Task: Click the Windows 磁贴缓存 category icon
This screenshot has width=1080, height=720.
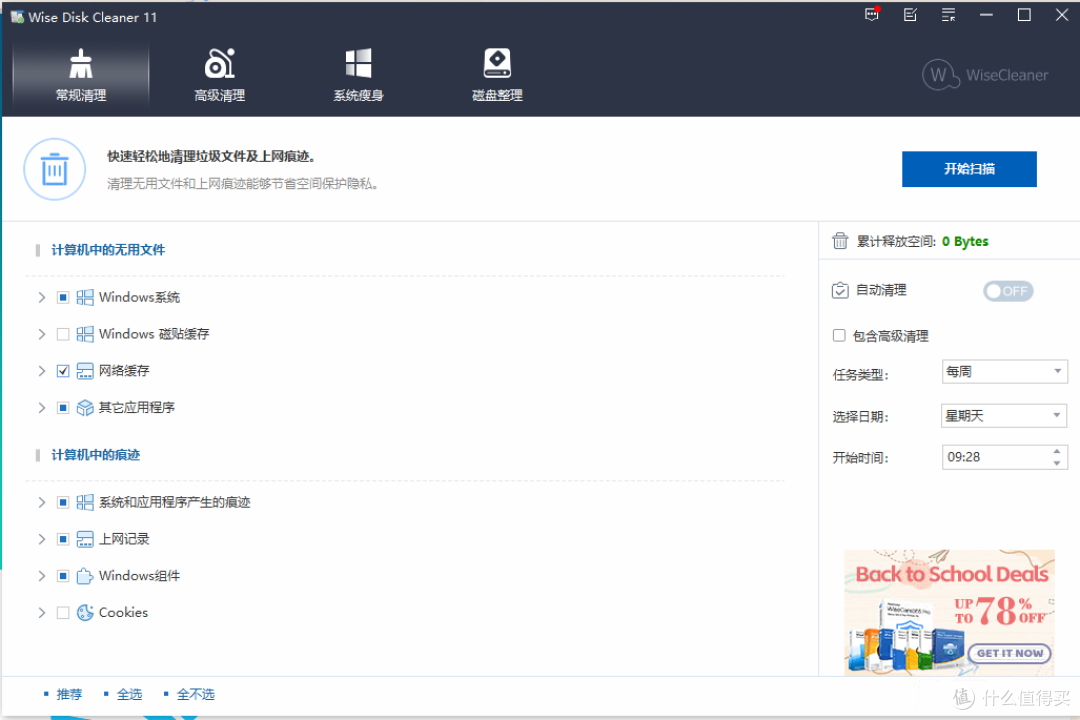Action: tap(85, 334)
